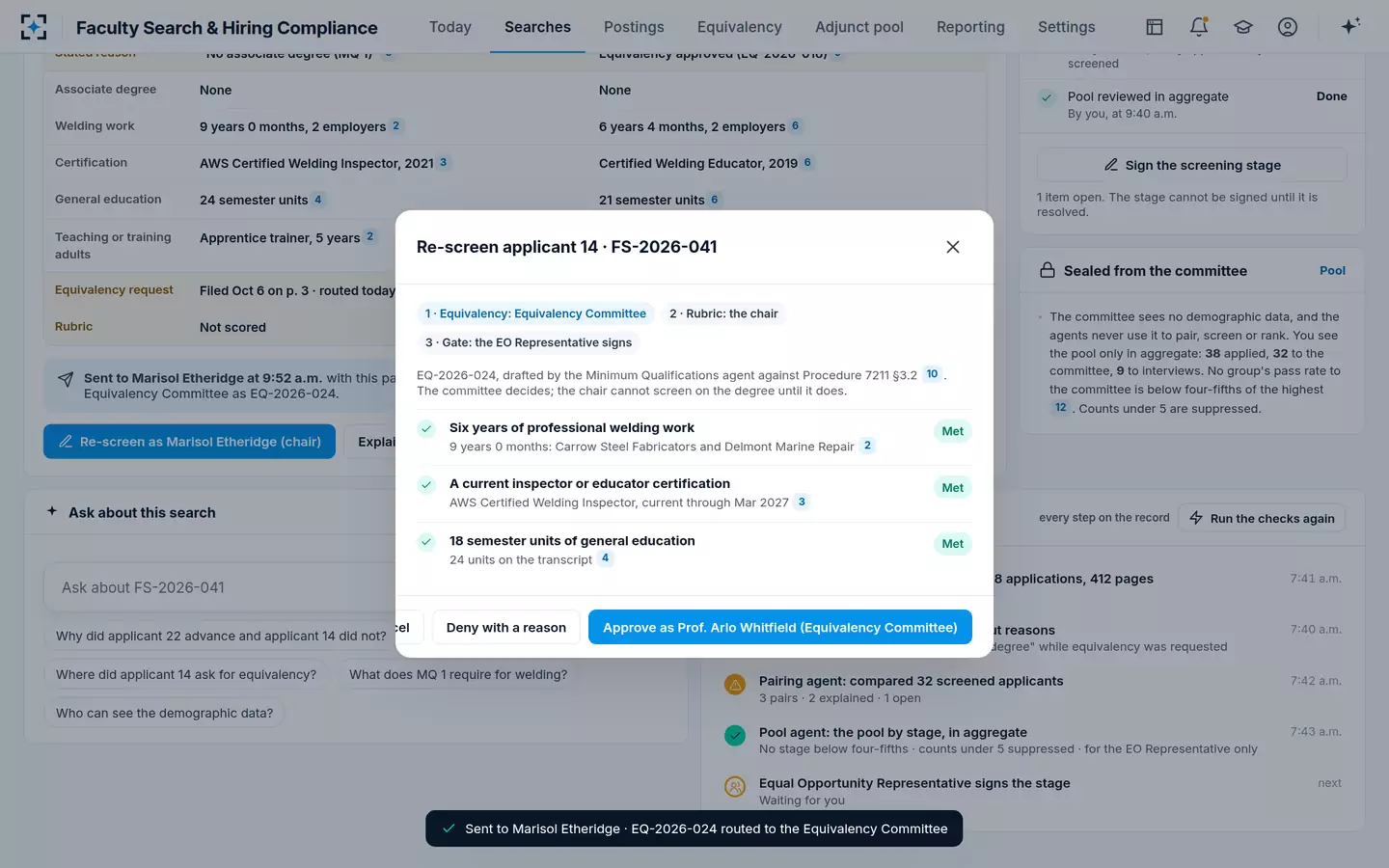Click the check icon beside 18 semester units of general education
This screenshot has width=1389, height=868.
426,542
